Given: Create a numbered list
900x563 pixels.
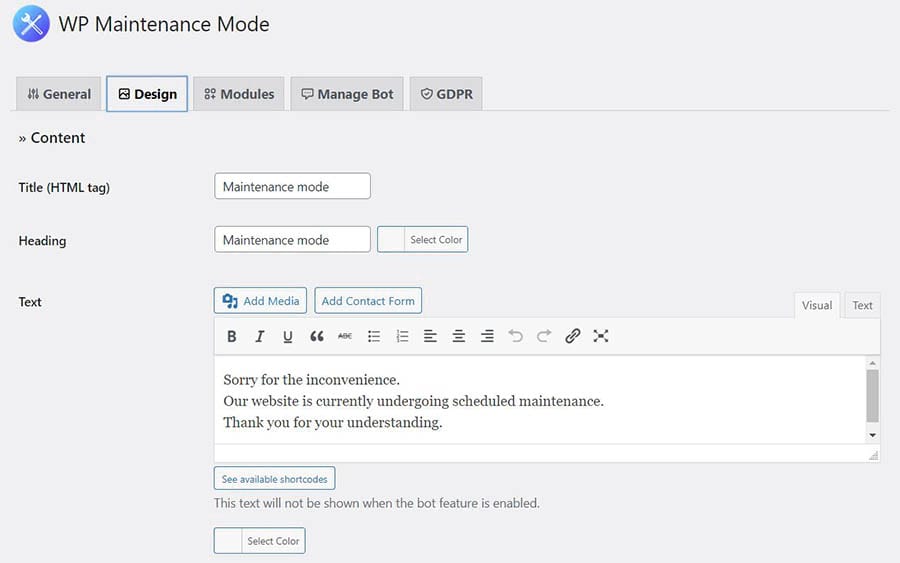Looking at the screenshot, I should (402, 337).
